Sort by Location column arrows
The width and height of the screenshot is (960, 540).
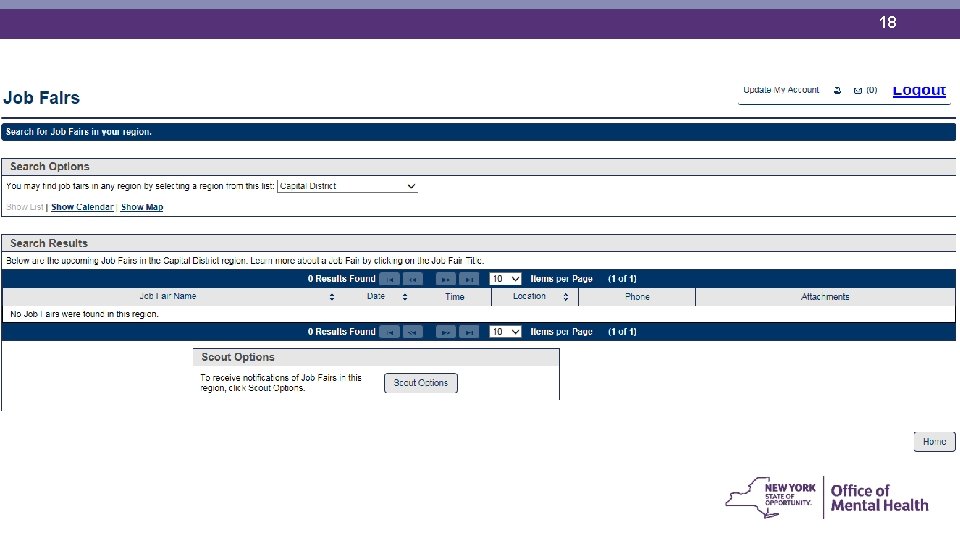pos(566,297)
